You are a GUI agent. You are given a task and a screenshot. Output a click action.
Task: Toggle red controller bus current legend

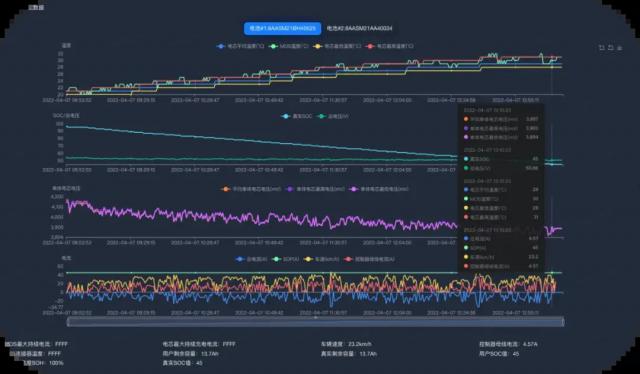click(369, 259)
